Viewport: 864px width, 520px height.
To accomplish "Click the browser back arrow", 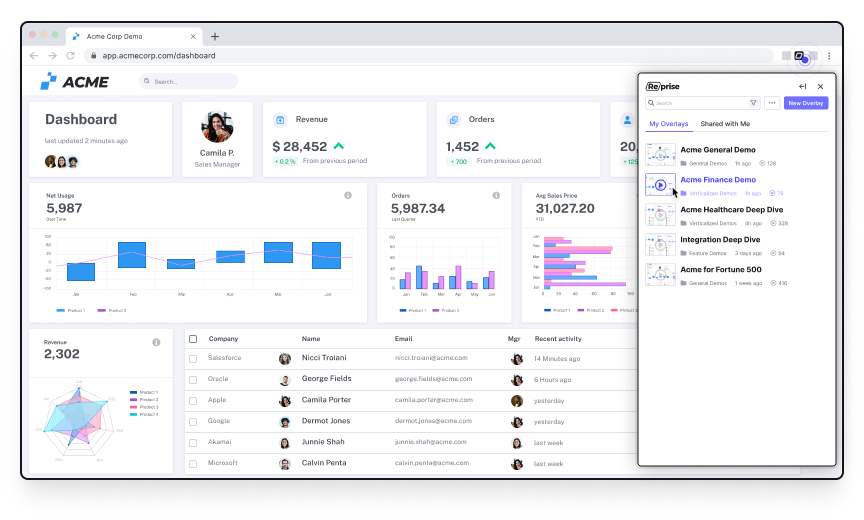I will (x=34, y=56).
